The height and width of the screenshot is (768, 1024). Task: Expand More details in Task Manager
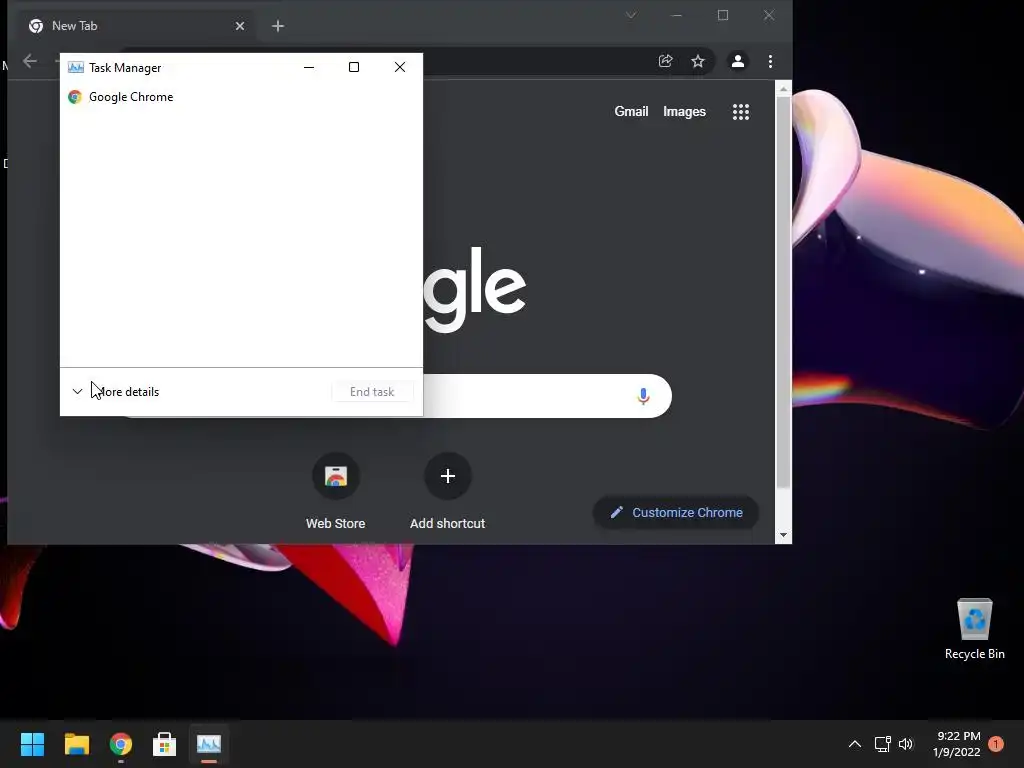116,392
